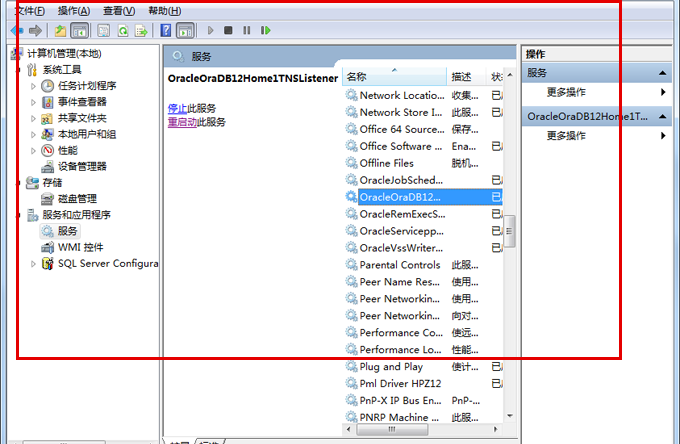The width and height of the screenshot is (680, 444).
Task: Select 磁盘管理 in the tree
Action: coord(77,199)
